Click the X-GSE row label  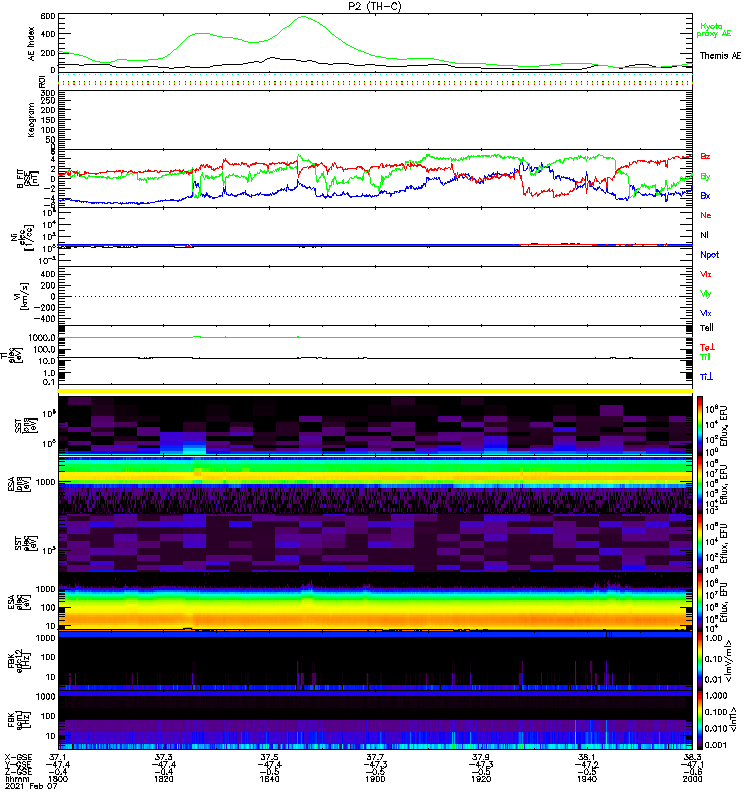click(17, 758)
